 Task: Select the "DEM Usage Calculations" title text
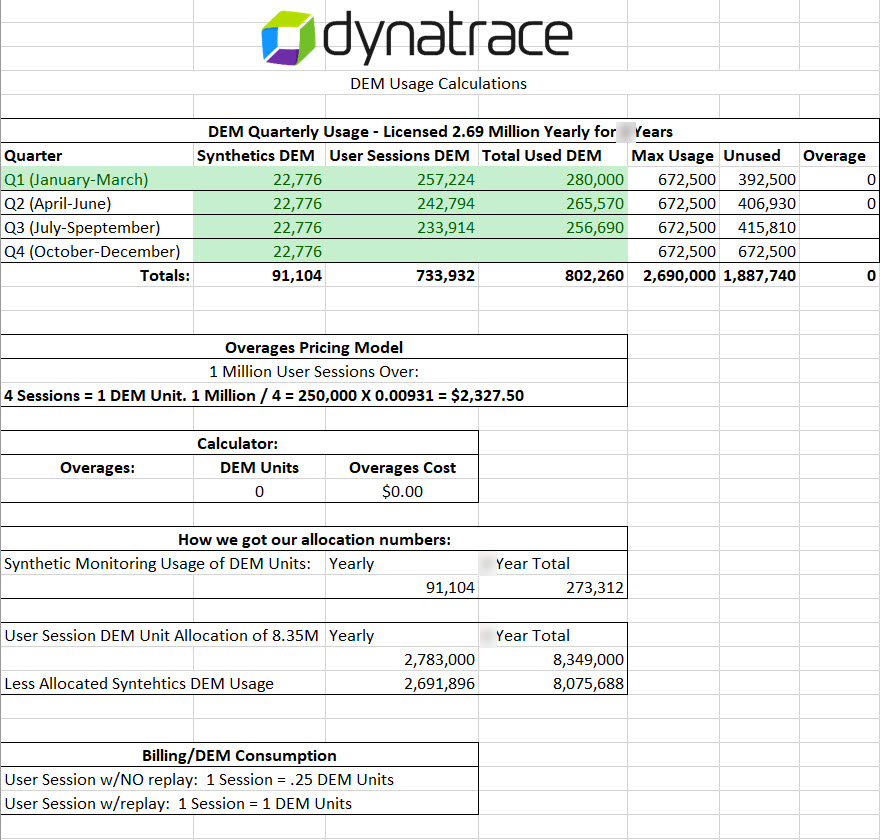pos(438,84)
